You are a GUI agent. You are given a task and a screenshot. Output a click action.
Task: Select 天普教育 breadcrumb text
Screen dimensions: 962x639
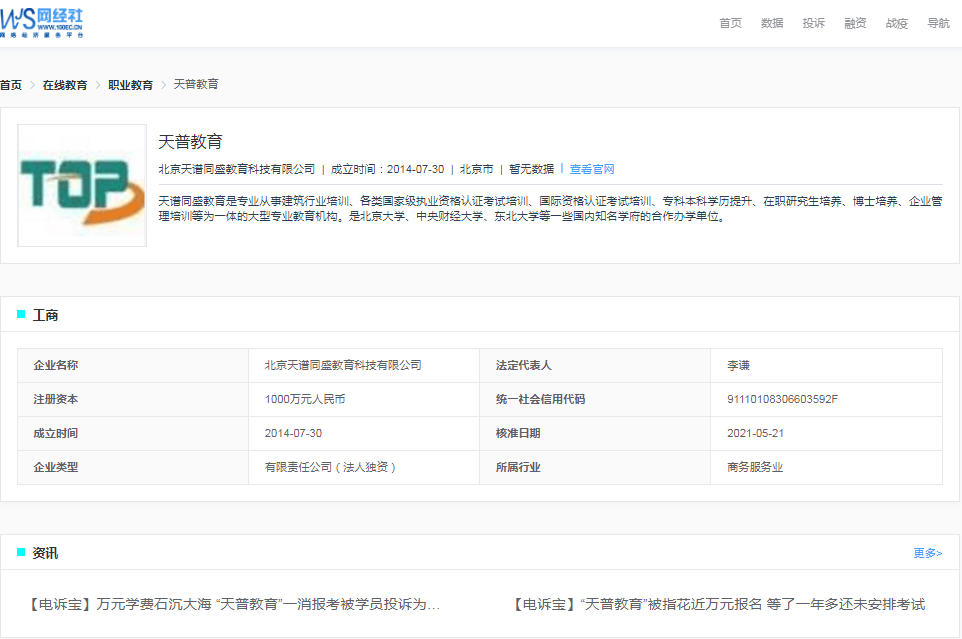196,84
